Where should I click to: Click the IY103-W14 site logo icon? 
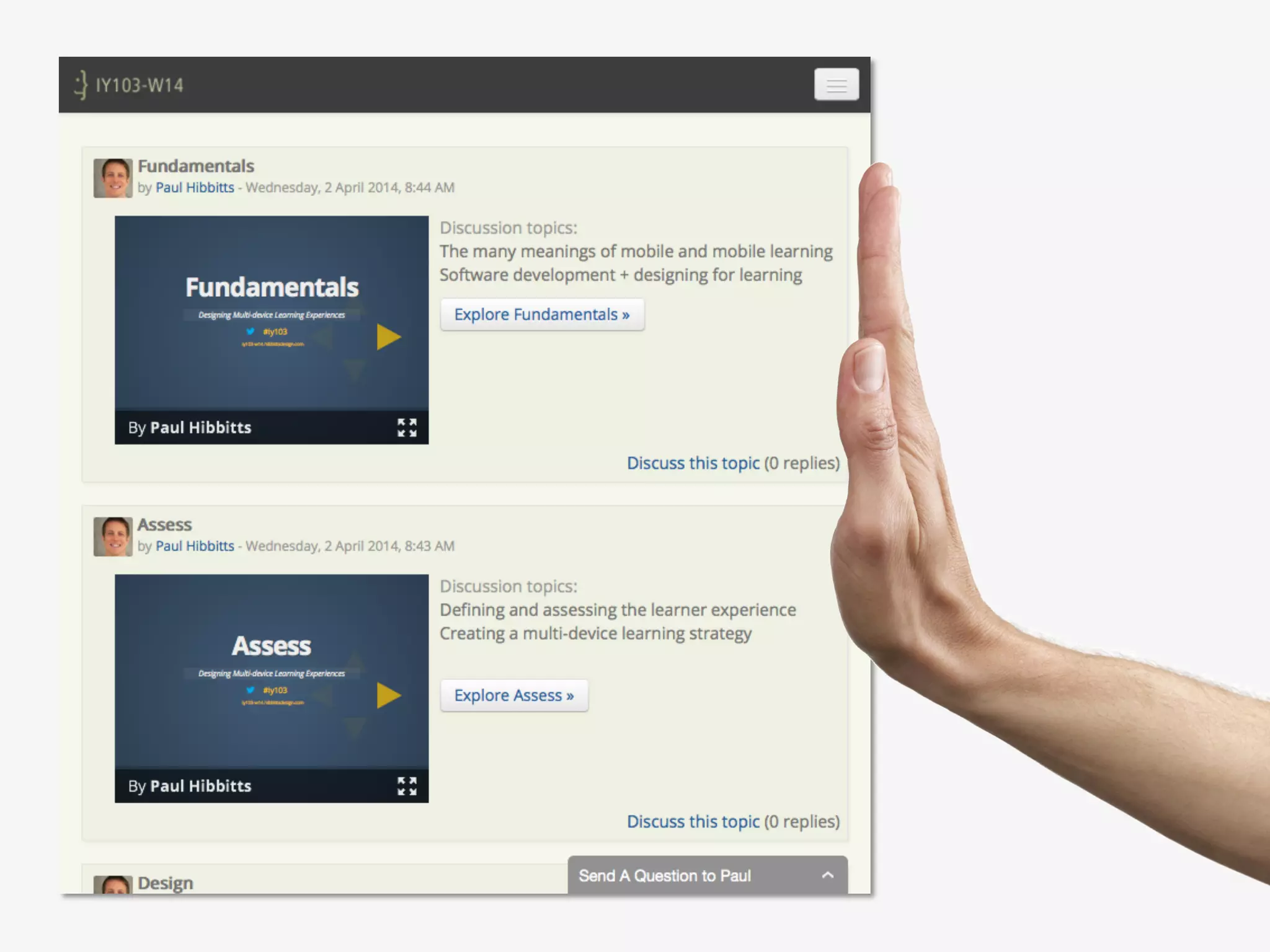click(81, 85)
